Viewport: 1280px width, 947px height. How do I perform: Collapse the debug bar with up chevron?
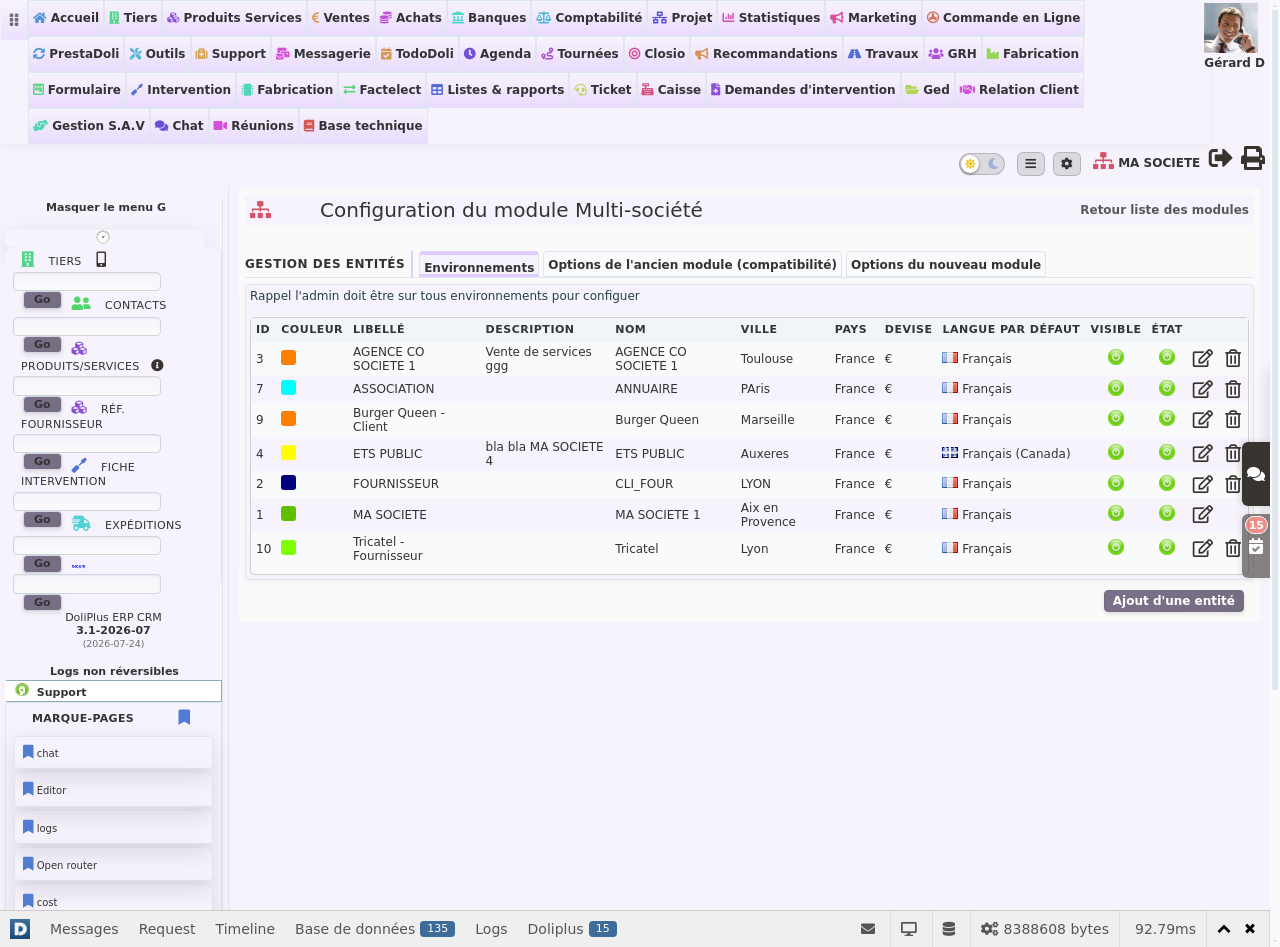tap(1224, 929)
